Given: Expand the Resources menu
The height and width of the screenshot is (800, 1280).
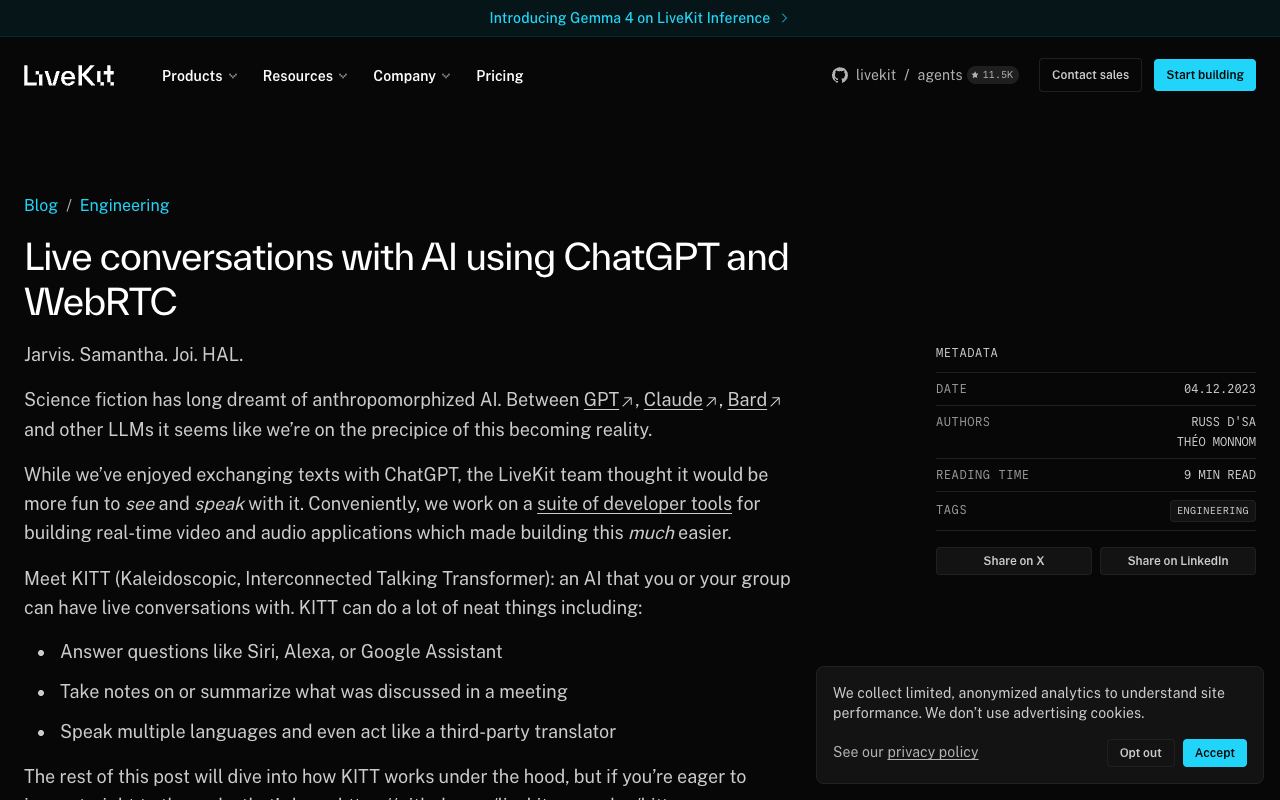Looking at the screenshot, I should pyautogui.click(x=305, y=75).
